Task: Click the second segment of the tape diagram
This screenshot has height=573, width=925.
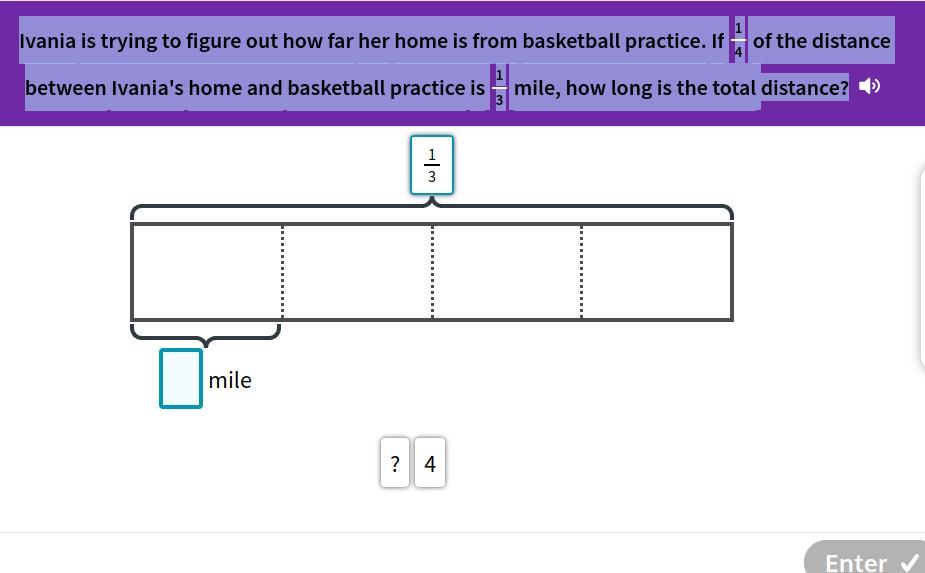Action: [x=357, y=272]
